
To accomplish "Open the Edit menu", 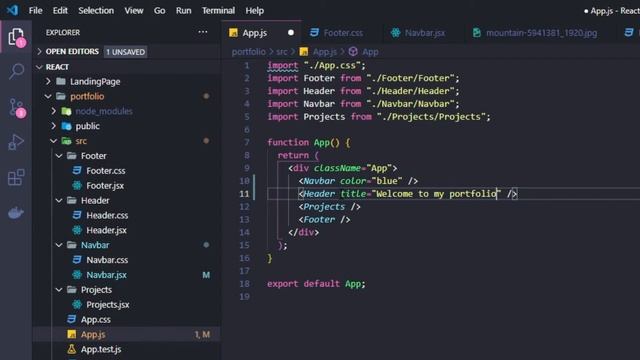I will [x=60, y=11].
